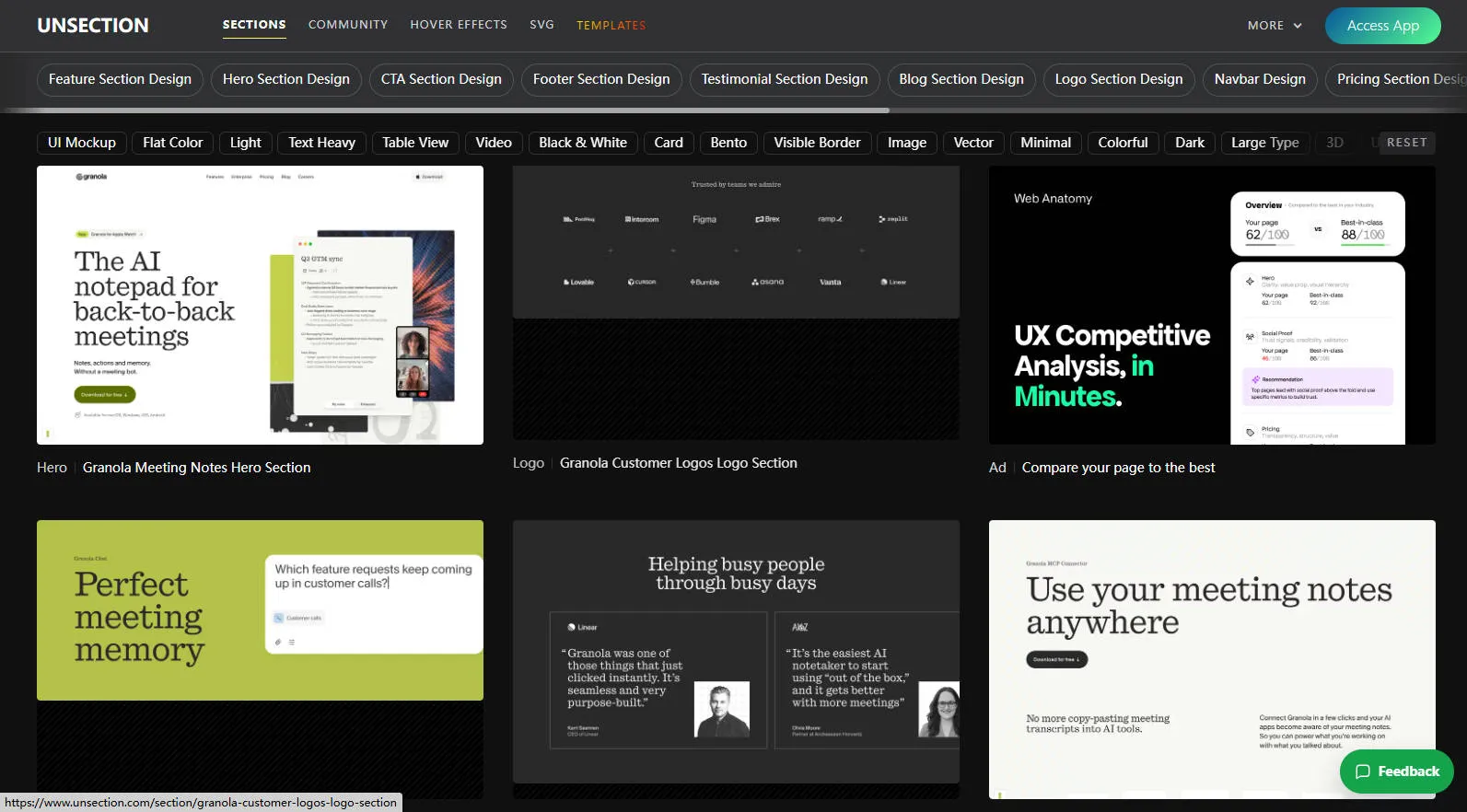The width and height of the screenshot is (1467, 812).
Task: Toggle the 3D filter tag
Action: [1334, 143]
